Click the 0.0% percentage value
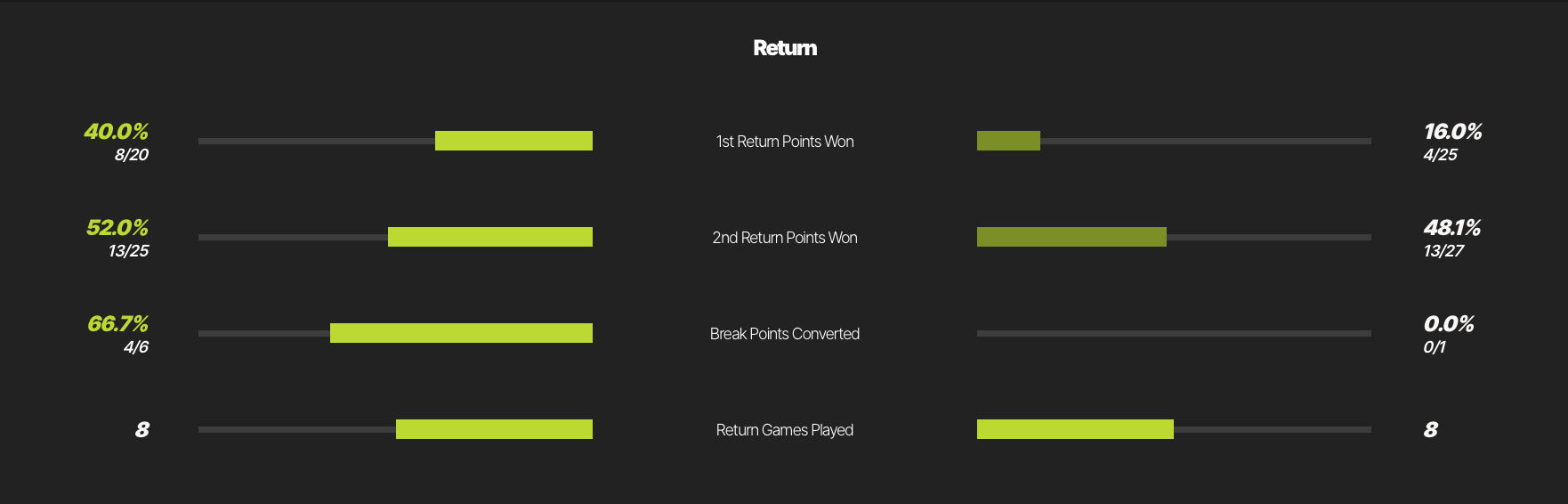The width and height of the screenshot is (1568, 504). pyautogui.click(x=1449, y=324)
